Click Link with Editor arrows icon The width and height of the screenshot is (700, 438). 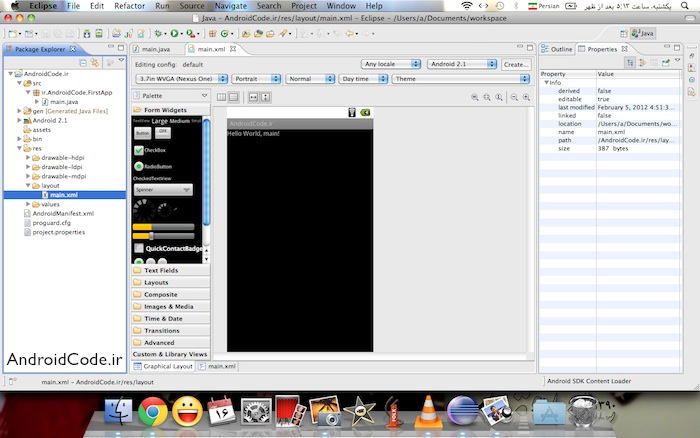tap(94, 62)
